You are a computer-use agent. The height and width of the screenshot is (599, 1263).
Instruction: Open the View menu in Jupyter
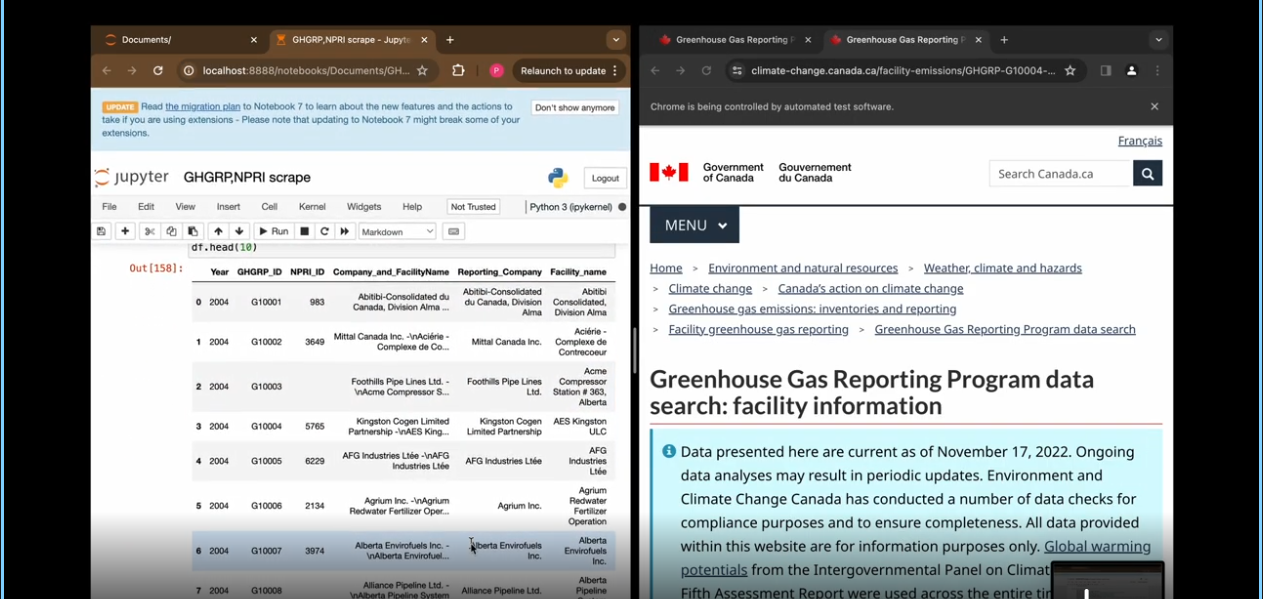(185, 207)
